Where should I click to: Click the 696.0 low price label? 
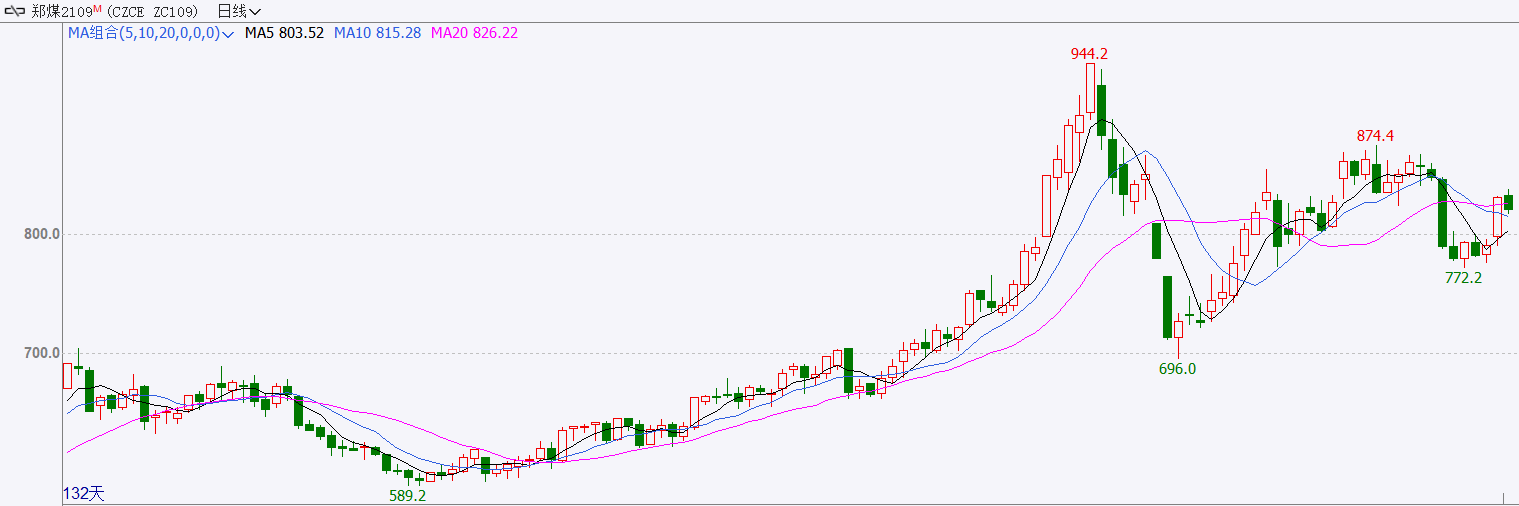pos(1177,368)
